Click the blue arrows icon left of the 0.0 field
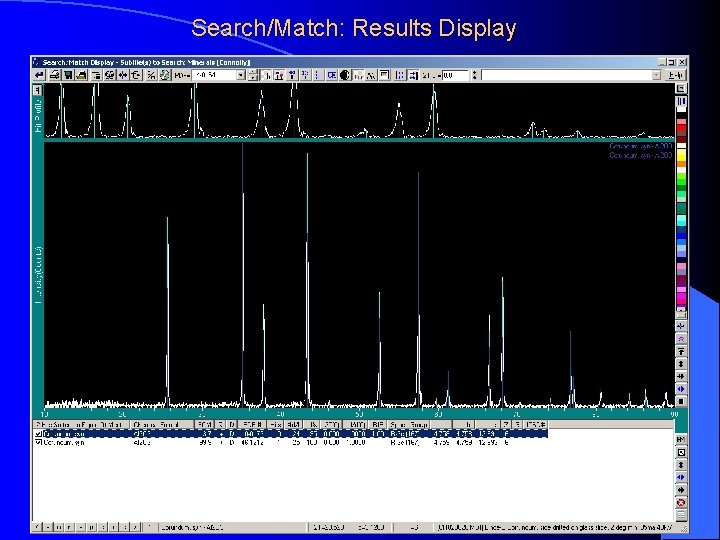Viewport: 720px width, 540px height. coord(413,75)
